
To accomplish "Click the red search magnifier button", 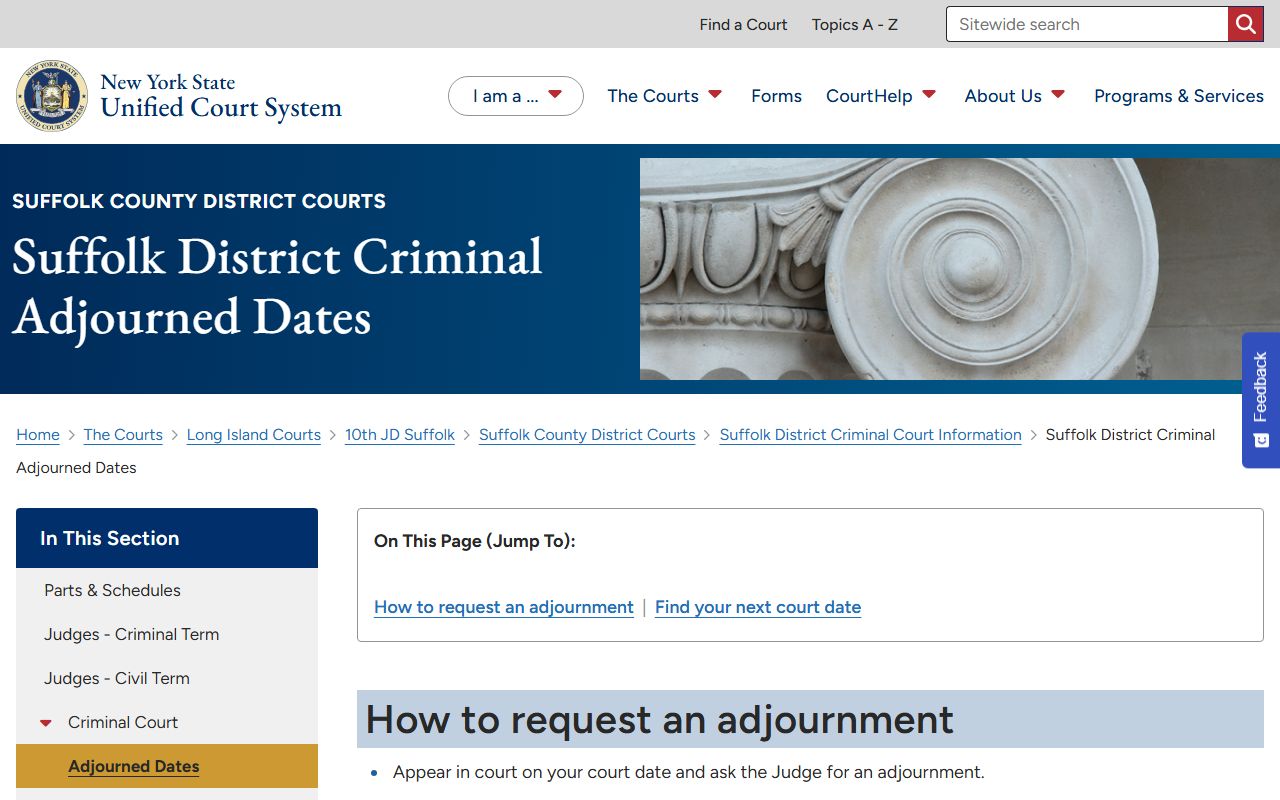I will 1245,24.
